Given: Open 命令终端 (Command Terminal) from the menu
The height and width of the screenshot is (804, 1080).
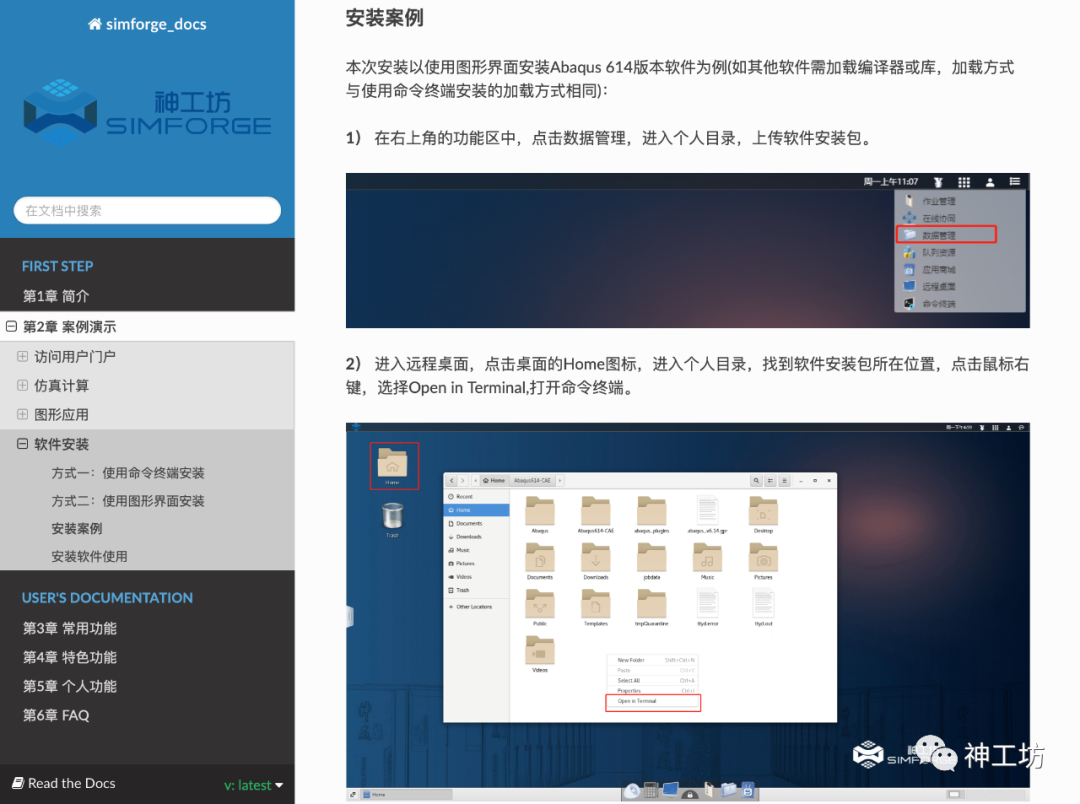Looking at the screenshot, I should [940, 303].
